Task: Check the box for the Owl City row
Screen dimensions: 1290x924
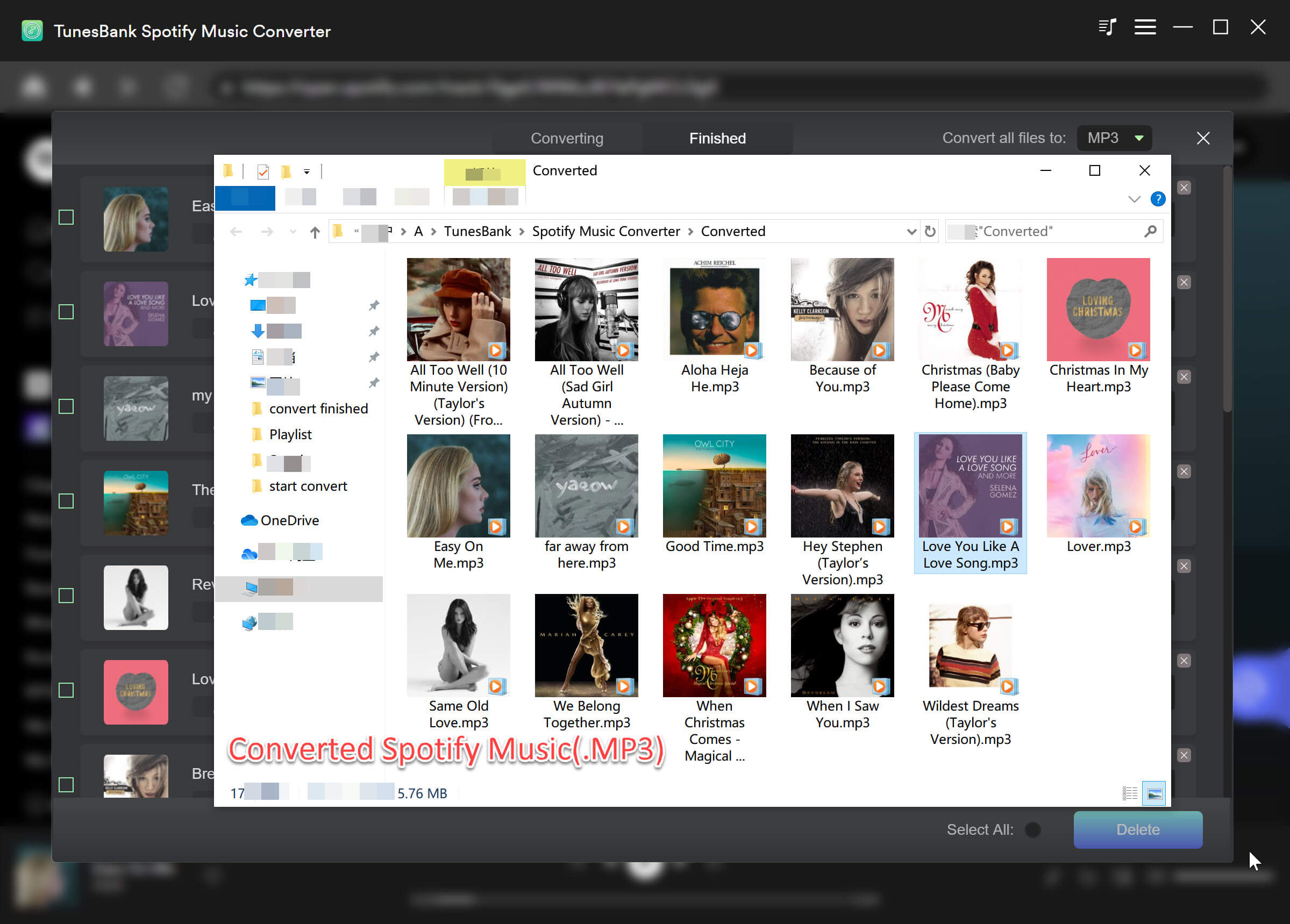Action: (x=66, y=501)
